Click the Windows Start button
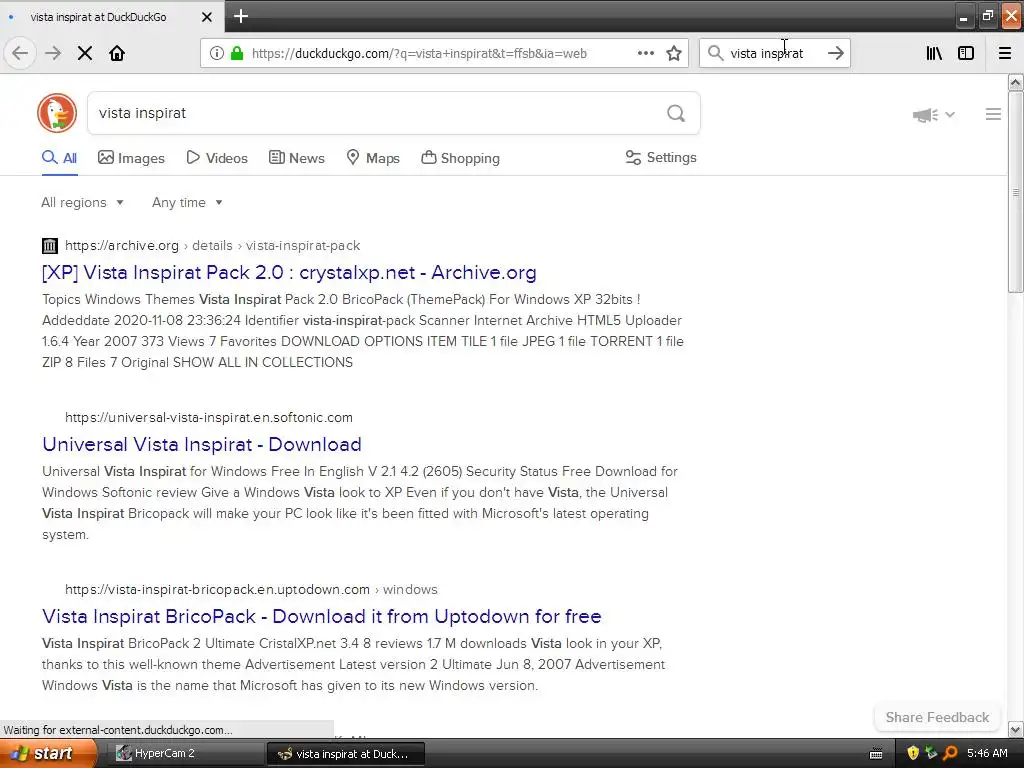The image size is (1024, 768). click(x=48, y=753)
